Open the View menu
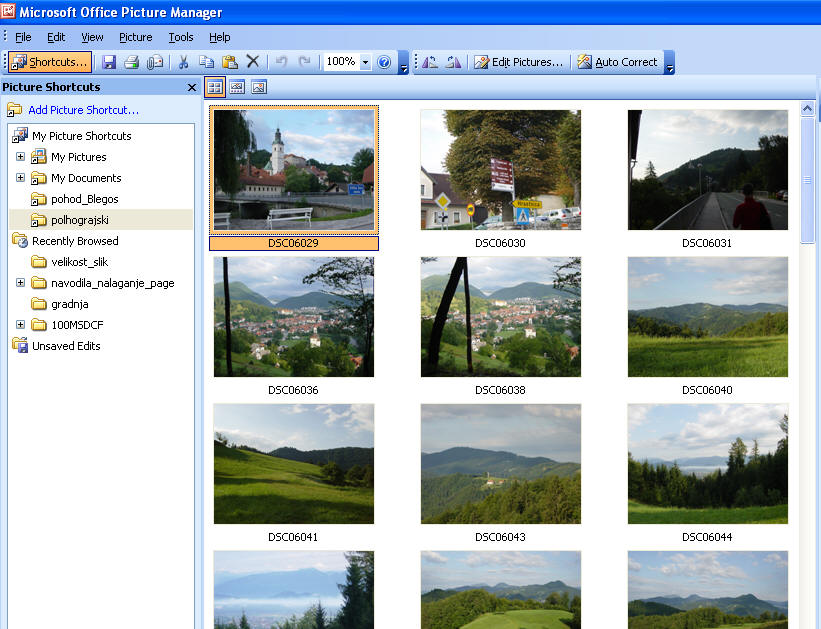Viewport: 821px width, 629px height. (x=92, y=37)
